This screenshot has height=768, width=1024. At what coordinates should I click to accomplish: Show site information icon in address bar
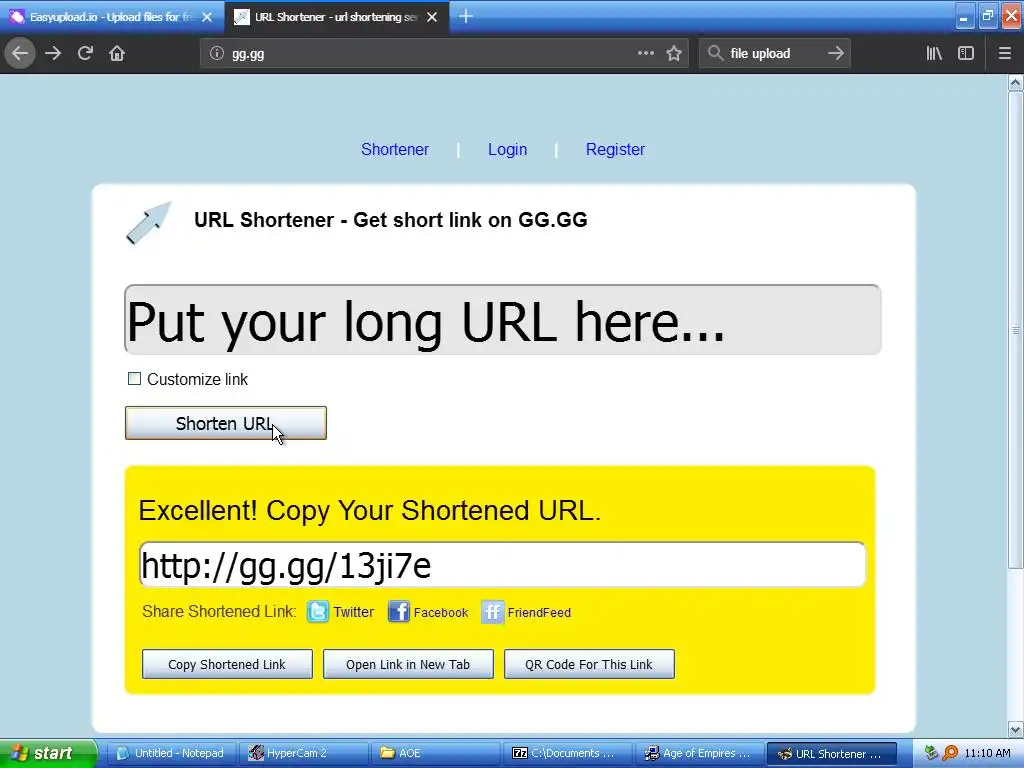217,54
